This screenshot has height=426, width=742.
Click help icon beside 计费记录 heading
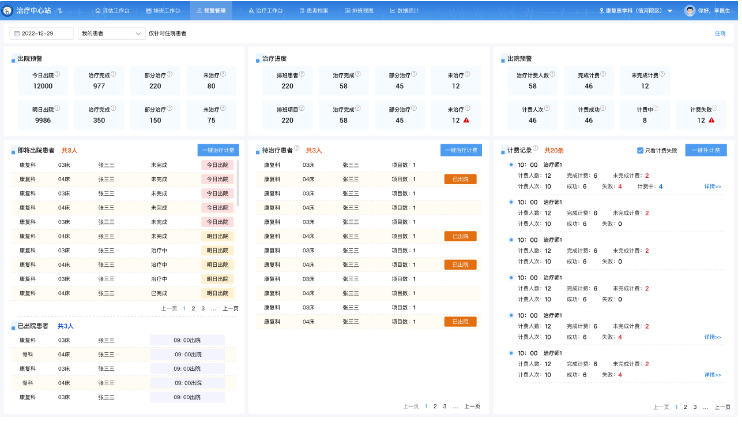click(x=535, y=149)
